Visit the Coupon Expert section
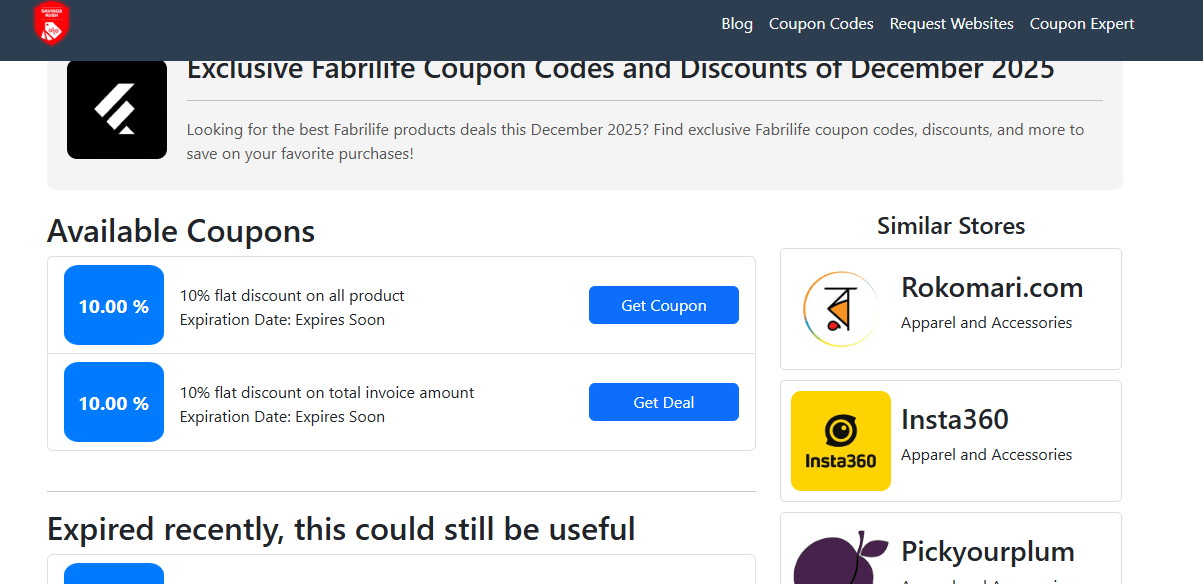This screenshot has width=1203, height=584. point(1082,23)
